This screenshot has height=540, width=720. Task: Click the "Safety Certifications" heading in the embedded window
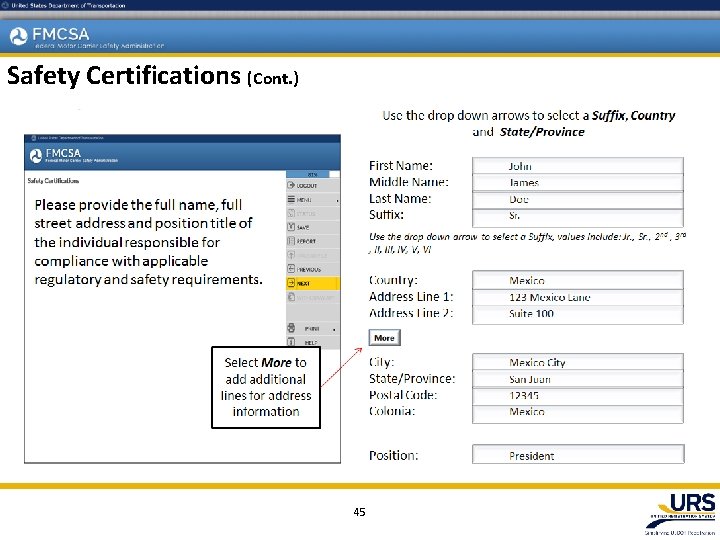(x=53, y=181)
